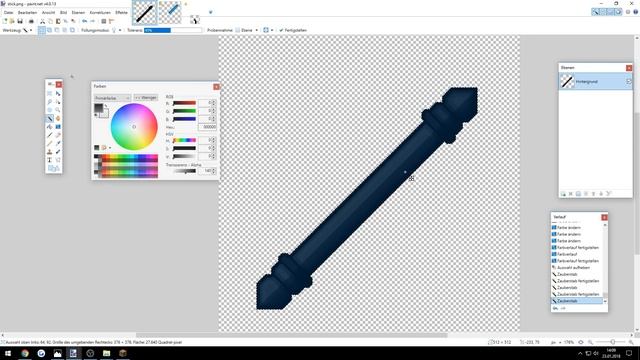Screen dimensions: 640x360
Task: Open Bild menu
Action: 63,13
